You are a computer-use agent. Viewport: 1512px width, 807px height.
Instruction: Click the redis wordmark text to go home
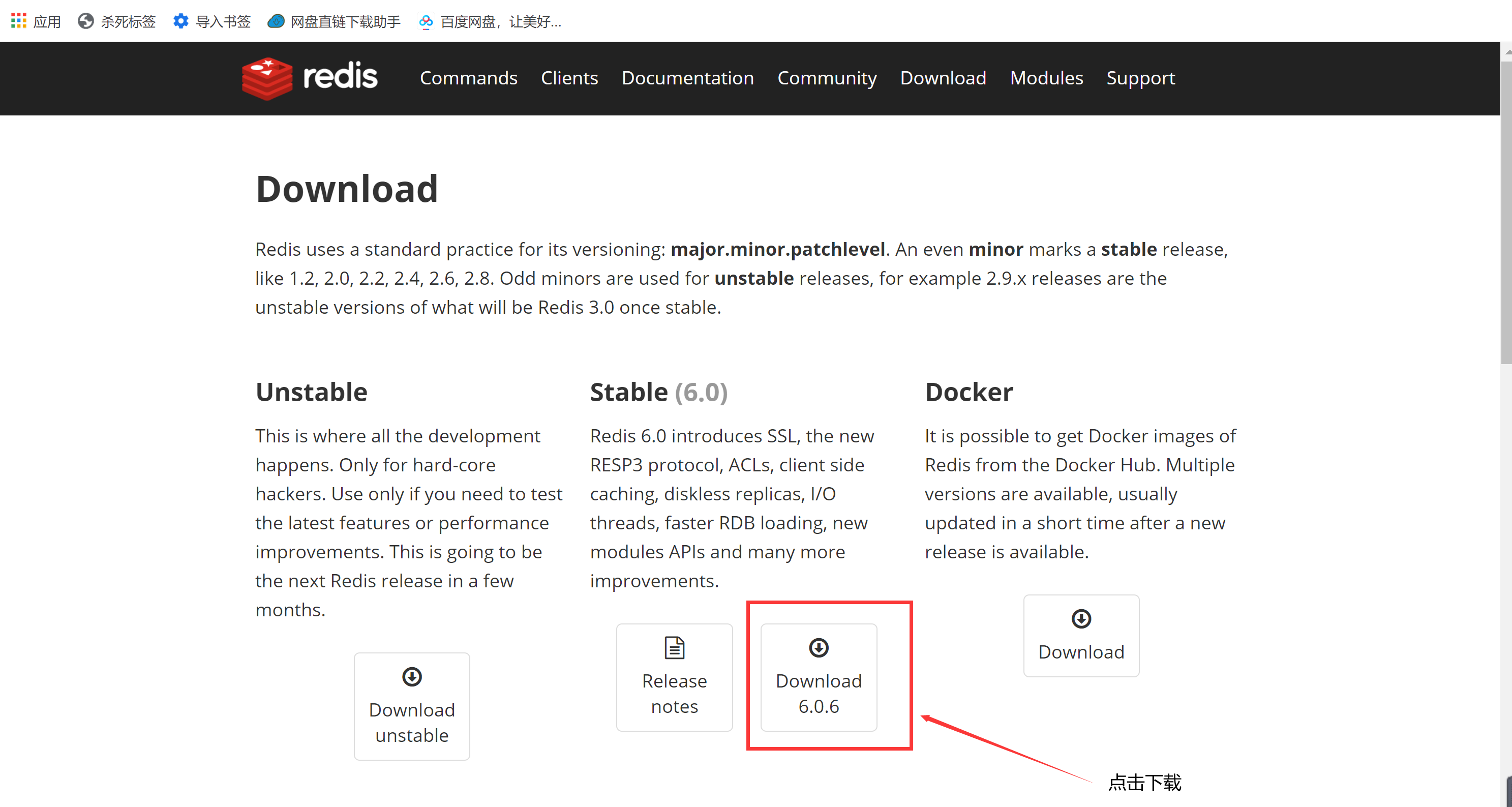click(340, 77)
